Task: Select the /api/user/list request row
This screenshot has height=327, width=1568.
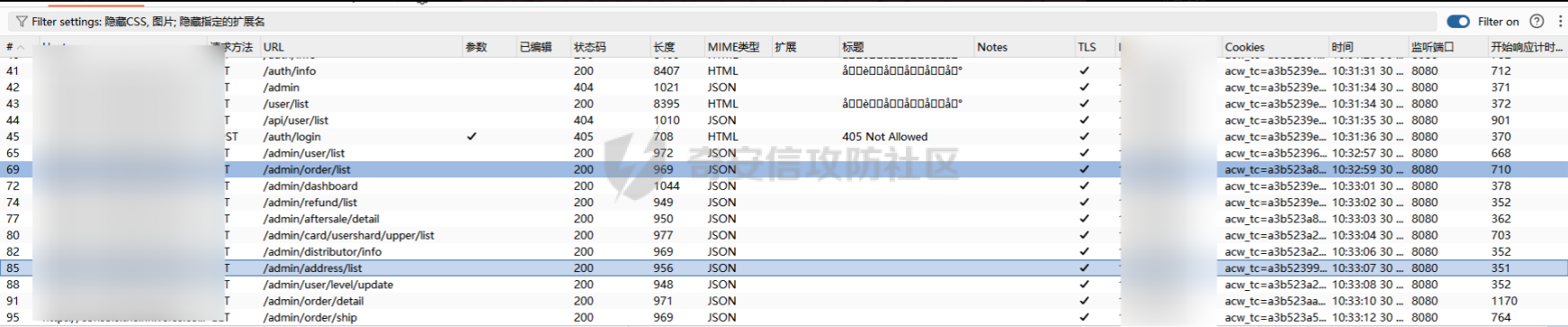Action: (784, 120)
